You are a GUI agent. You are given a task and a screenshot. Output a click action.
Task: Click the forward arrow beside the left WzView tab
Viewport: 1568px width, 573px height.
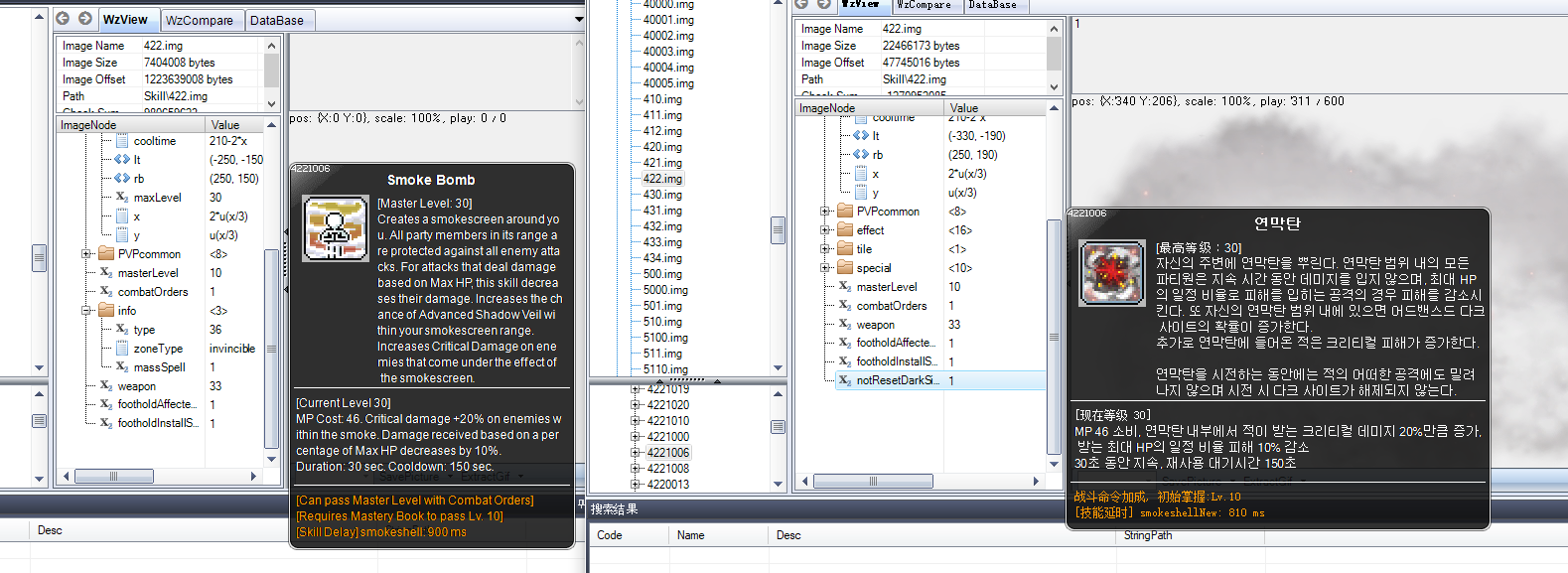coord(84,19)
